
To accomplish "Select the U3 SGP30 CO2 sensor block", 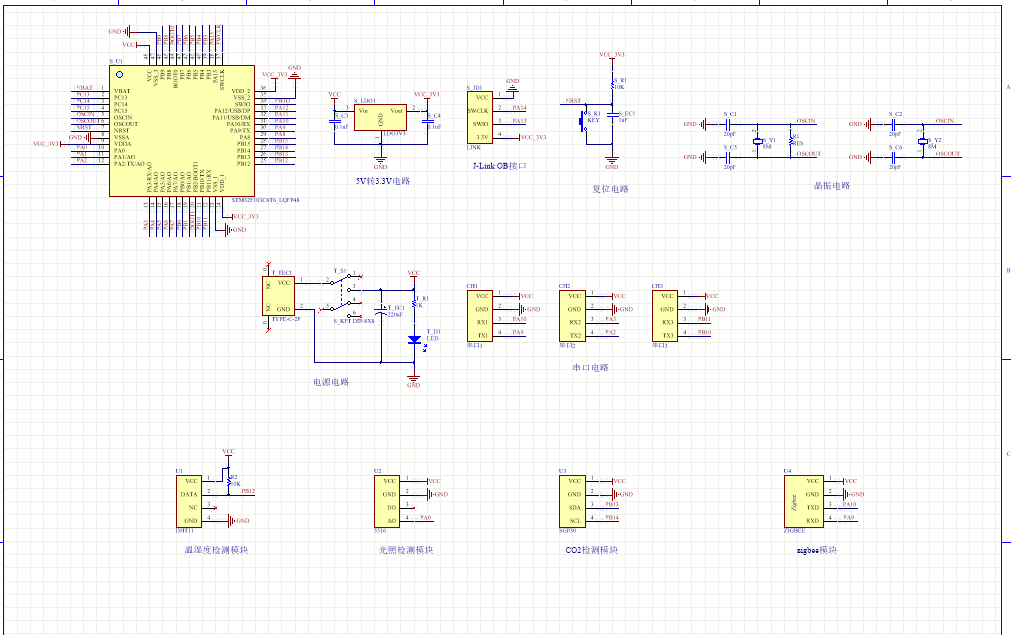I will pyautogui.click(x=573, y=500).
